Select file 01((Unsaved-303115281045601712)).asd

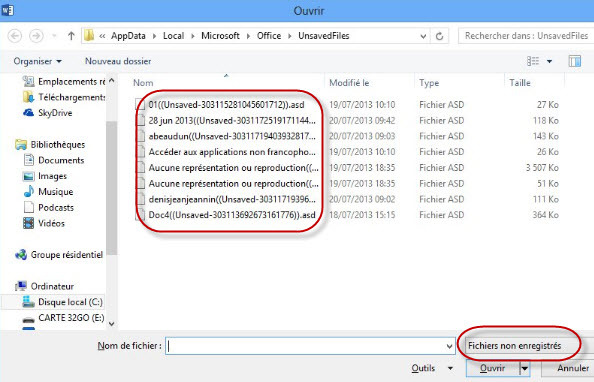coord(226,105)
